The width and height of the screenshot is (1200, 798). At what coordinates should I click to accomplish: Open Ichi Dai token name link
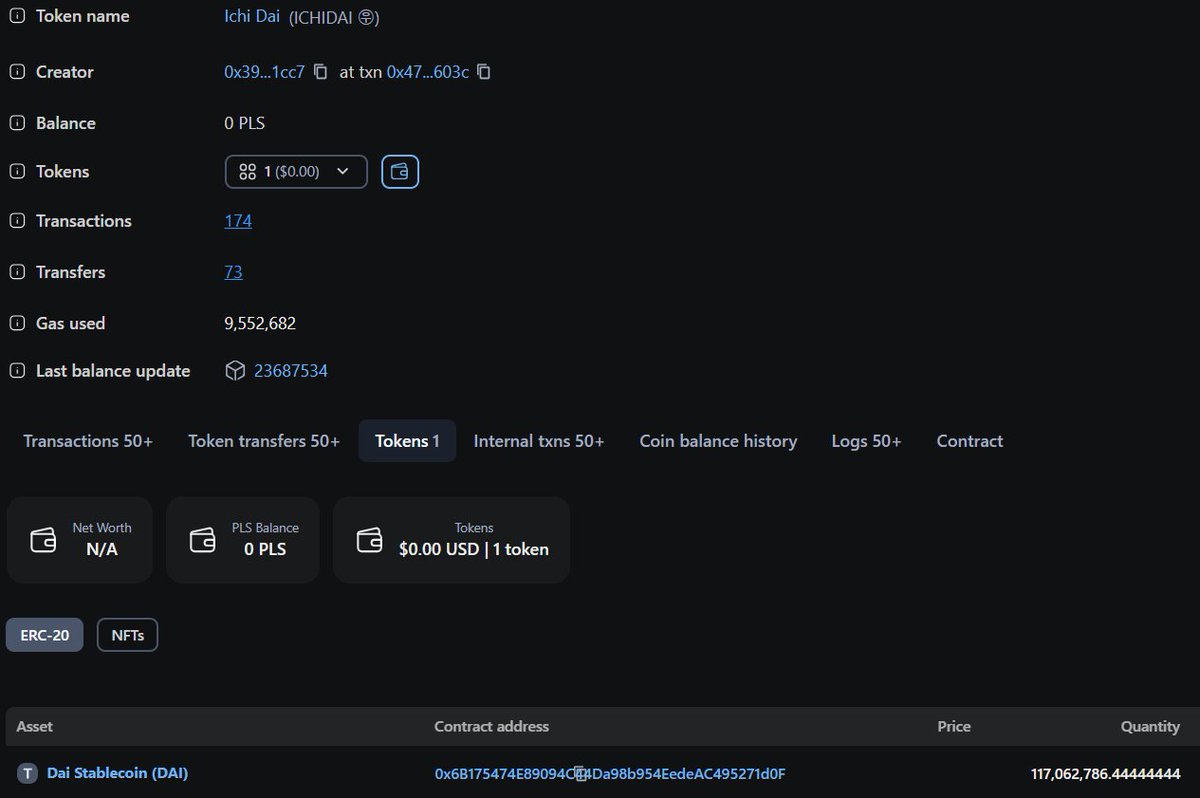[252, 16]
